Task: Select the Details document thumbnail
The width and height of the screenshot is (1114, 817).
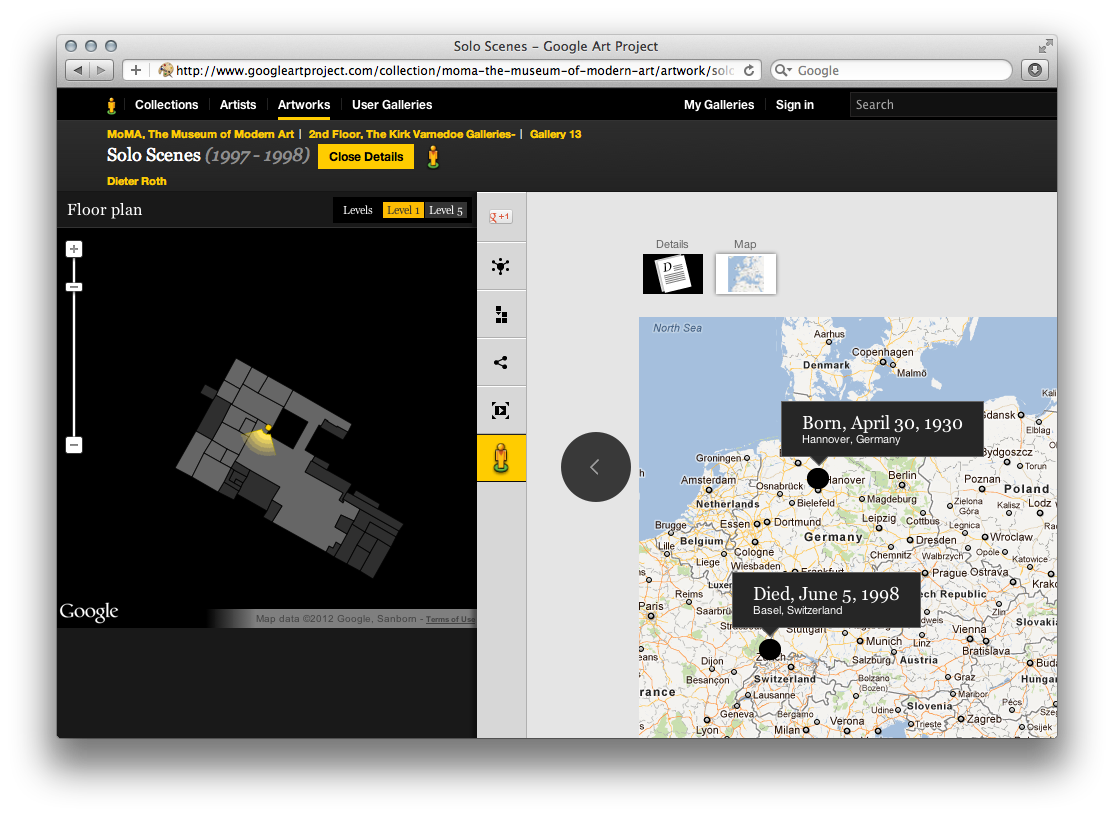Action: [x=672, y=274]
